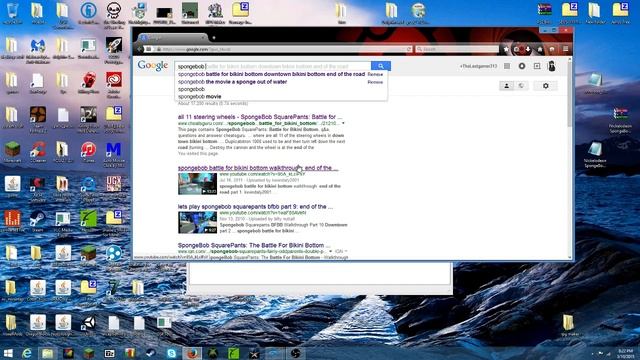Open VLC Media Player desktop shortcut
The image size is (640, 360).
click(63, 222)
